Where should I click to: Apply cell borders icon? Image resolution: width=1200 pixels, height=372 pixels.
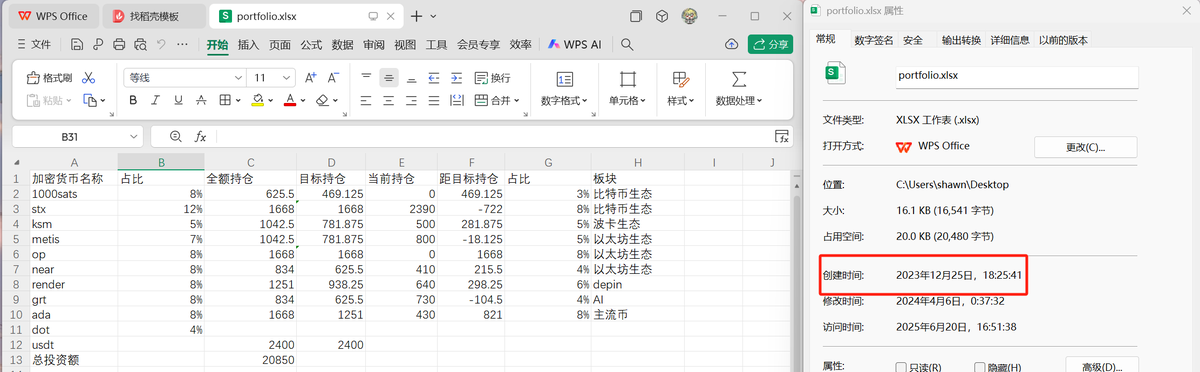[x=225, y=100]
